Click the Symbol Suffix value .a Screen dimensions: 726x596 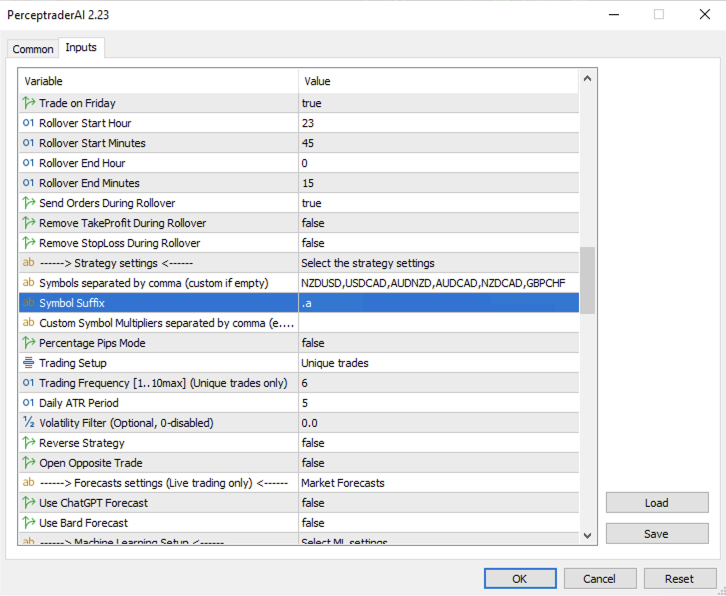(x=438, y=302)
